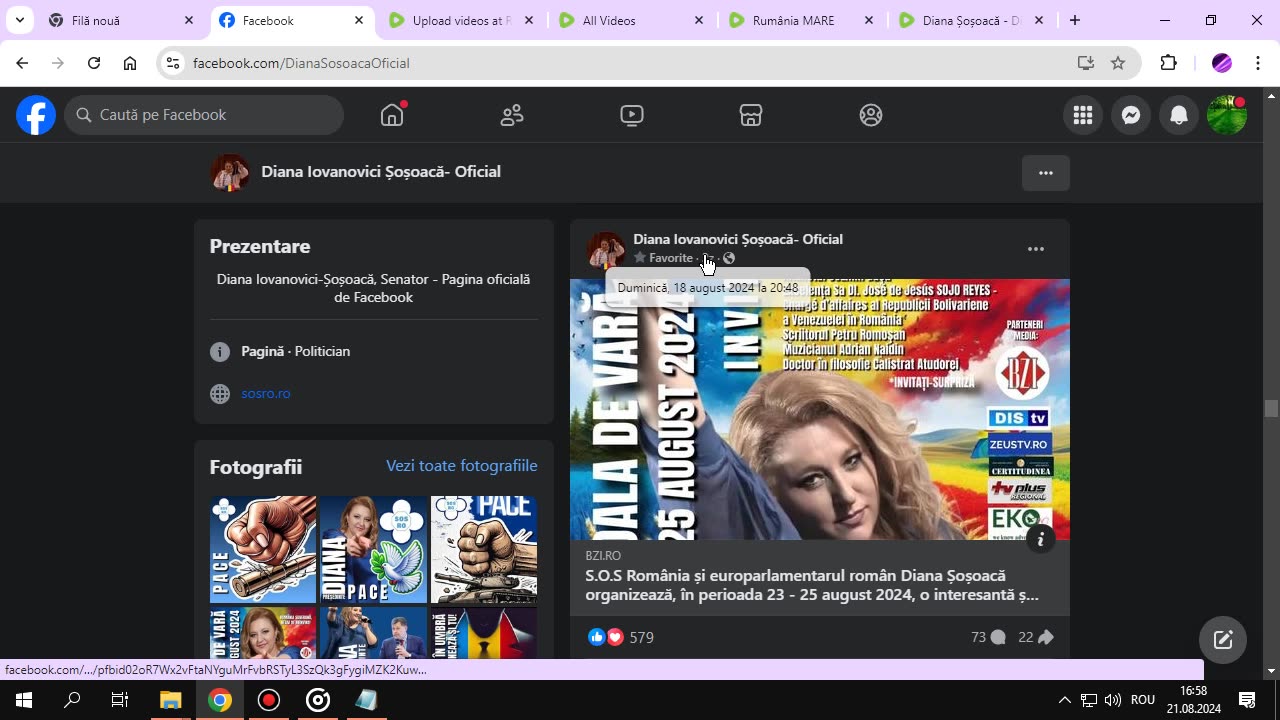Open Windows taskbar search
Image resolution: width=1280 pixels, height=720 pixels.
pyautogui.click(x=72, y=700)
